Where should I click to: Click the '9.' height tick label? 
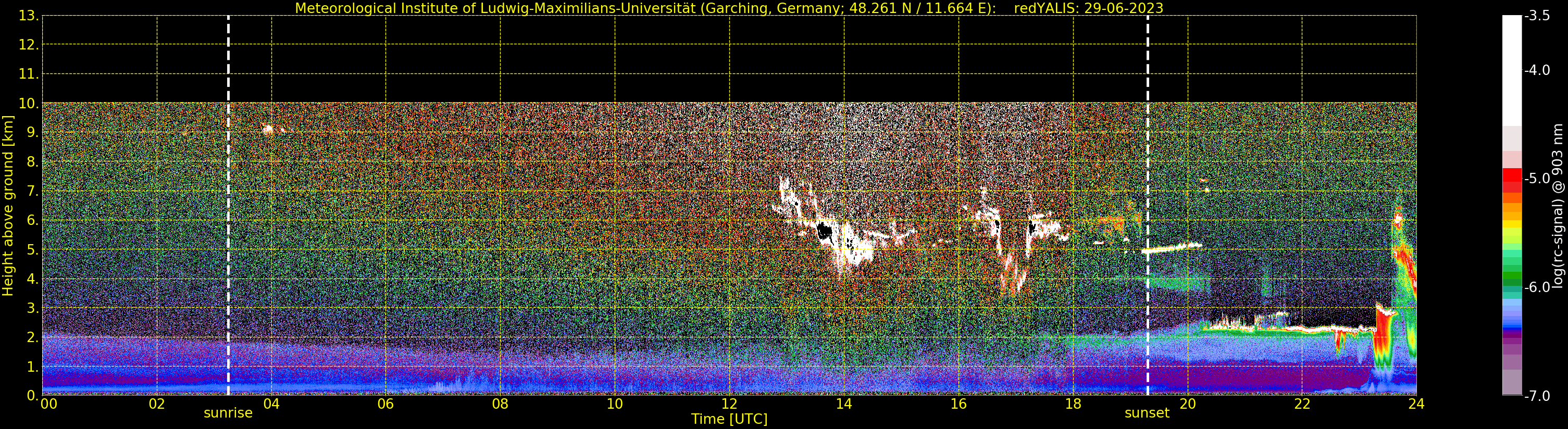(32, 133)
